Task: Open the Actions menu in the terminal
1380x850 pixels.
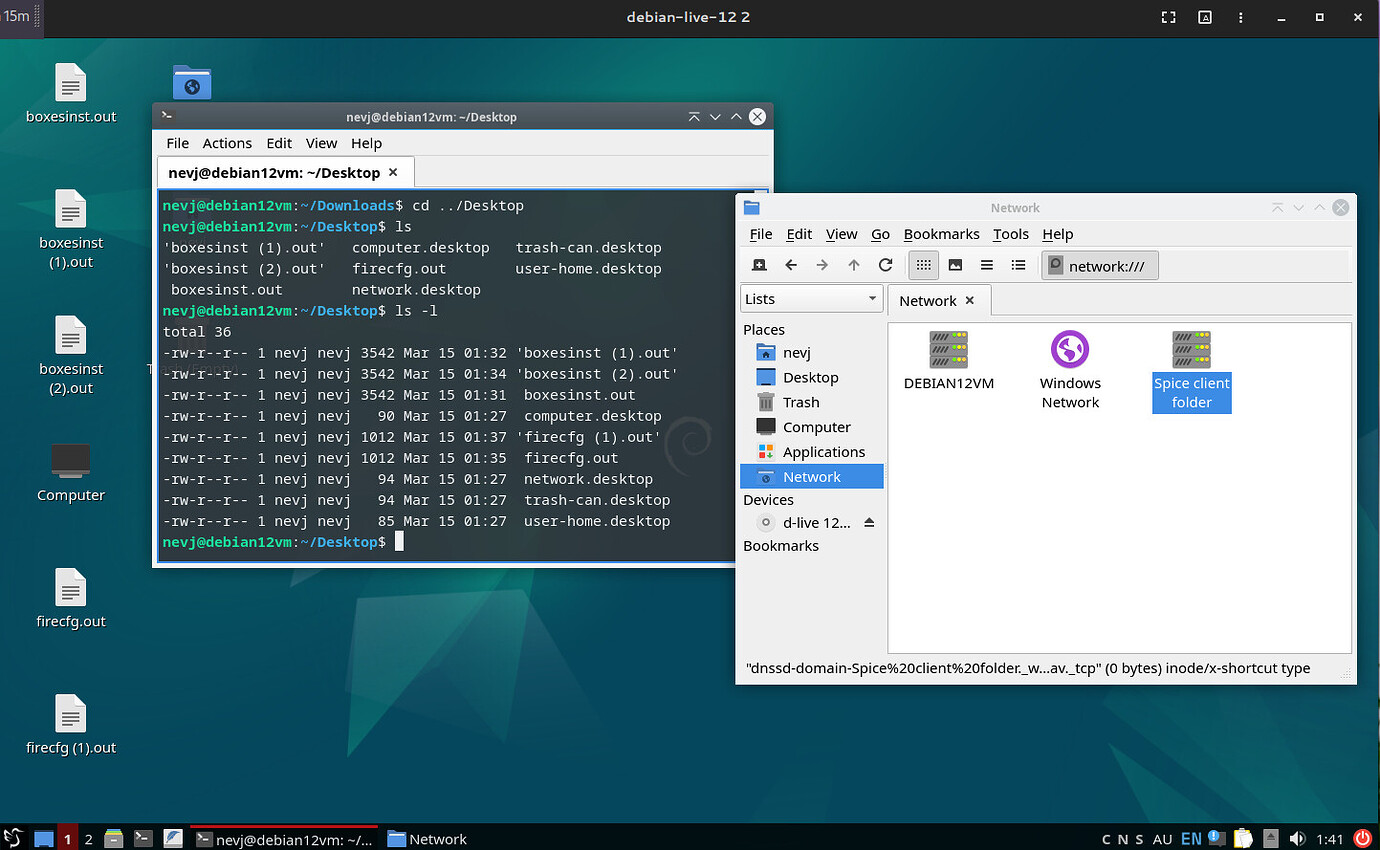Action: 227,143
